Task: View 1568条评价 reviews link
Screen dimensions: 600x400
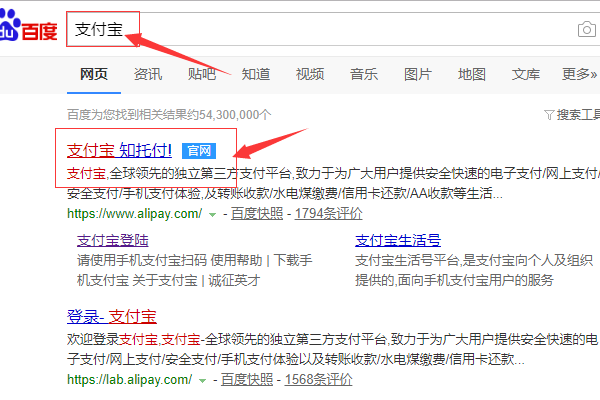Action: [318, 380]
